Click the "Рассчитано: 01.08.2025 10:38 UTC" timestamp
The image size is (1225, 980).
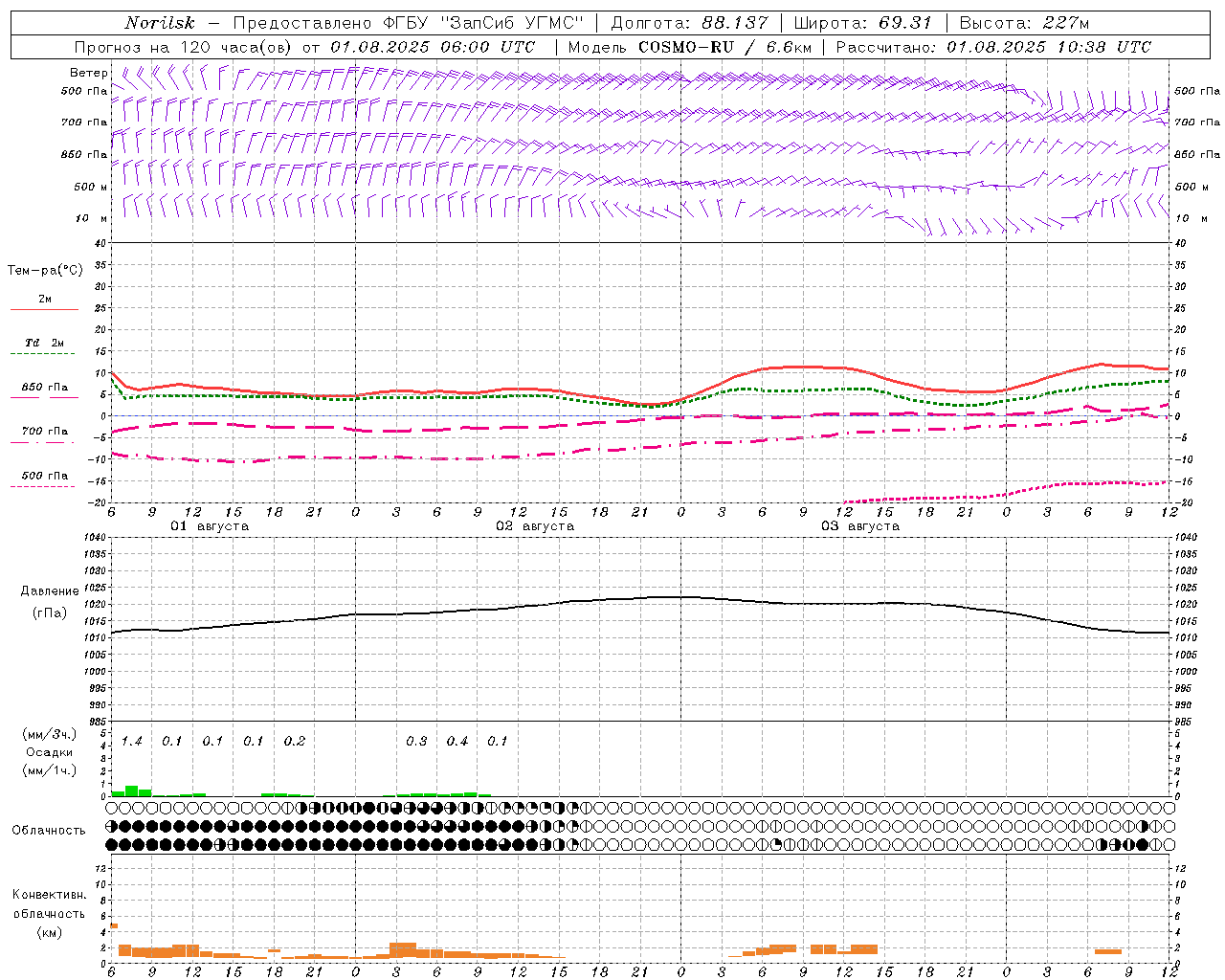pyautogui.click(x=993, y=47)
